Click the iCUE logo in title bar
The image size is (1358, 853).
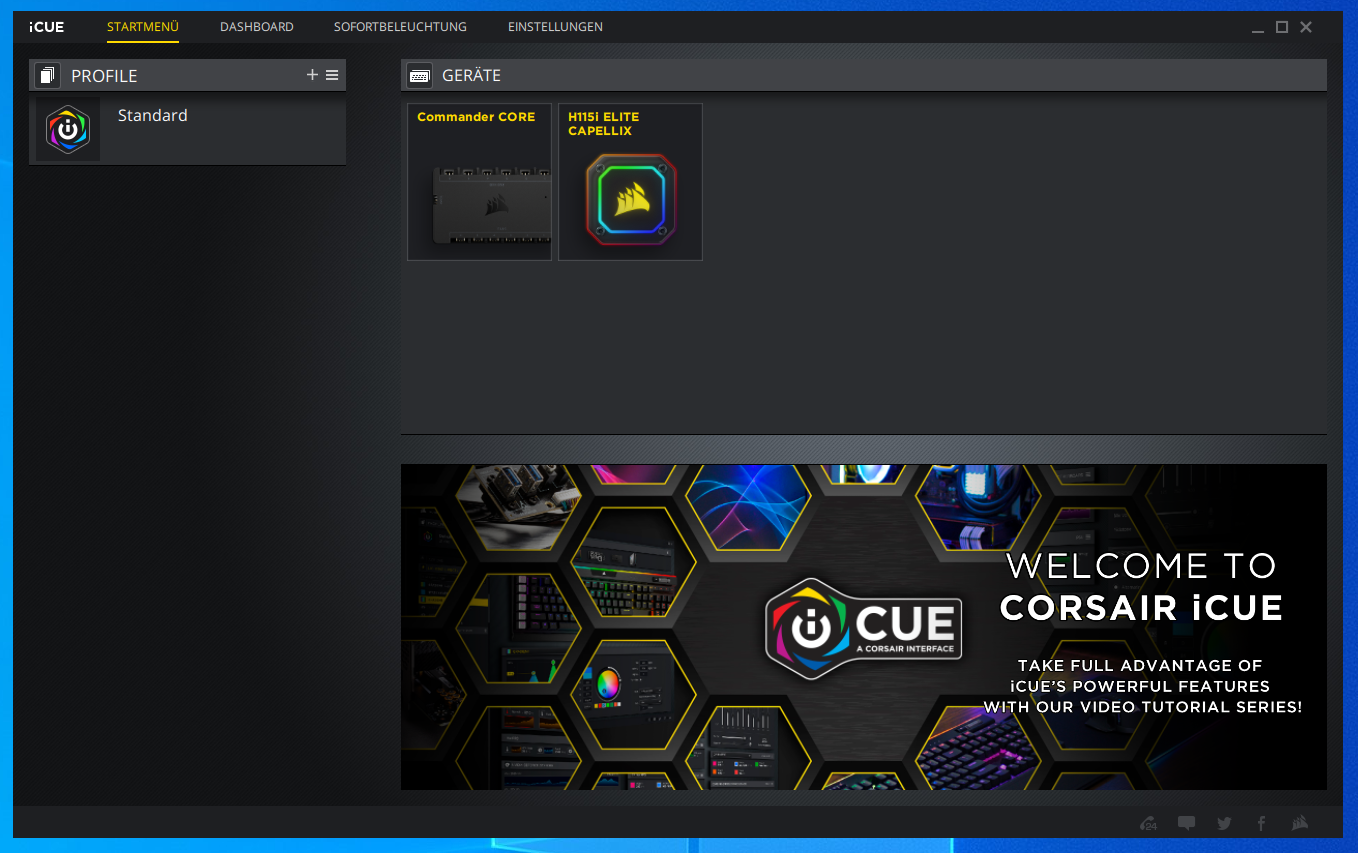tap(47, 27)
